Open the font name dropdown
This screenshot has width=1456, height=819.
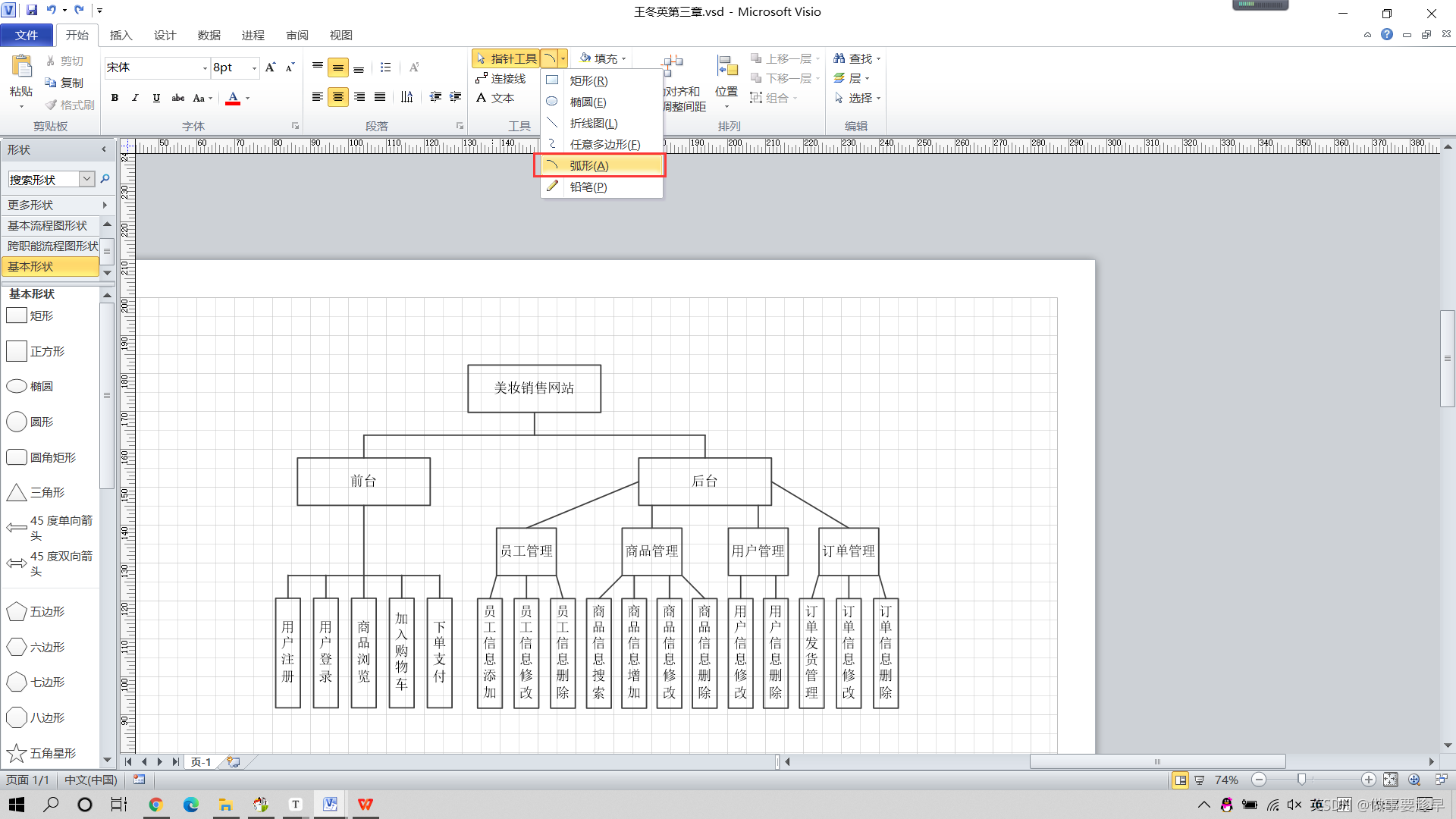pyautogui.click(x=205, y=68)
